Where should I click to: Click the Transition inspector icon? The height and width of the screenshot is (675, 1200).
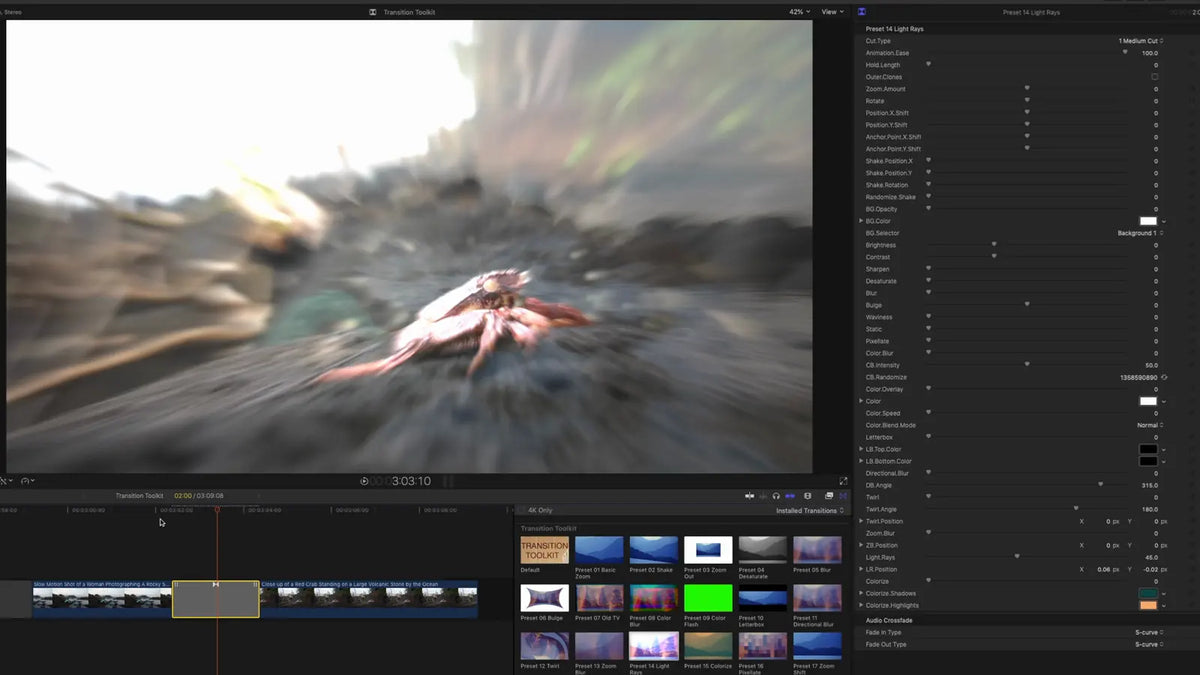pyautogui.click(x=862, y=12)
